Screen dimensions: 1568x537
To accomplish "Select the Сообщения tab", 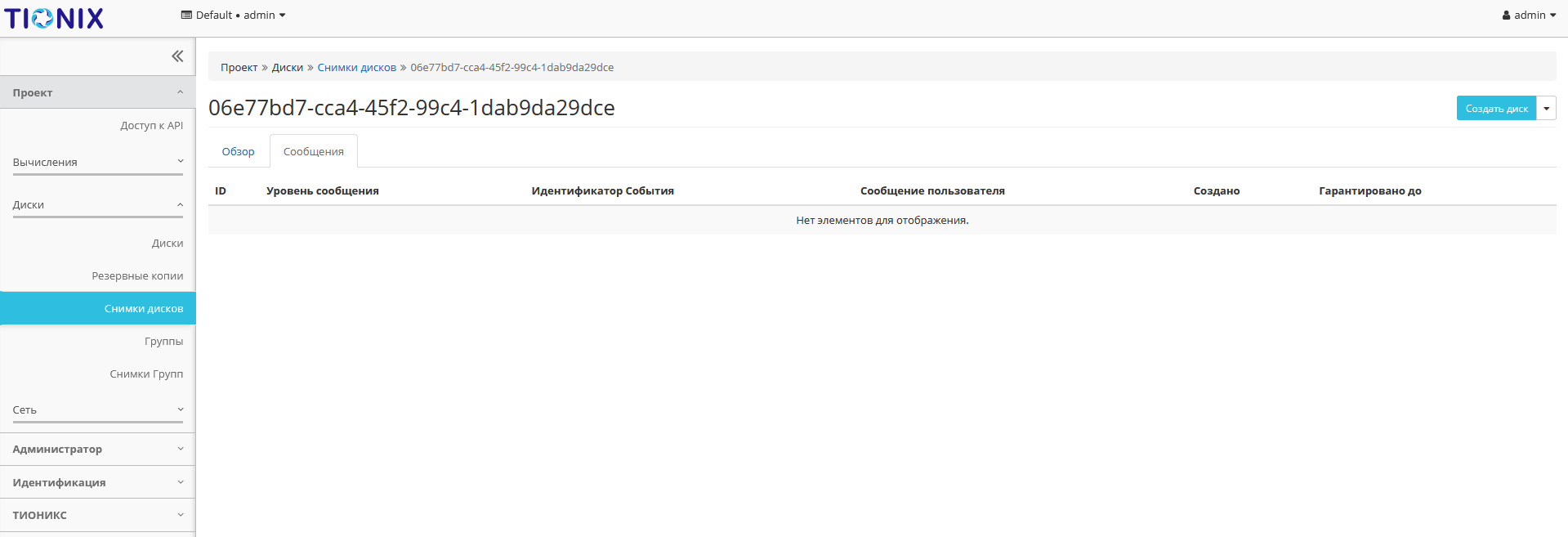I will [x=314, y=152].
